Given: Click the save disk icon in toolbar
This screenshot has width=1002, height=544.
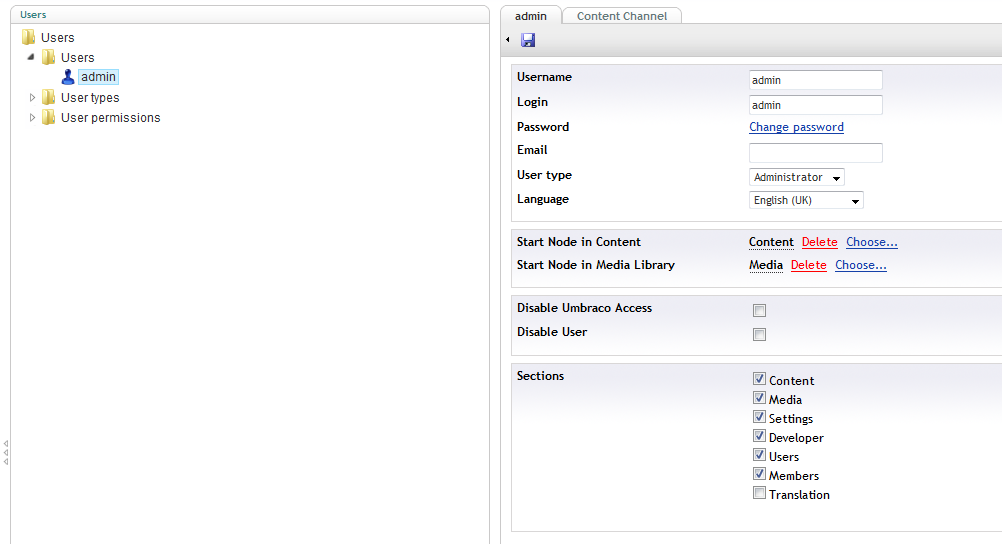Looking at the screenshot, I should point(528,40).
